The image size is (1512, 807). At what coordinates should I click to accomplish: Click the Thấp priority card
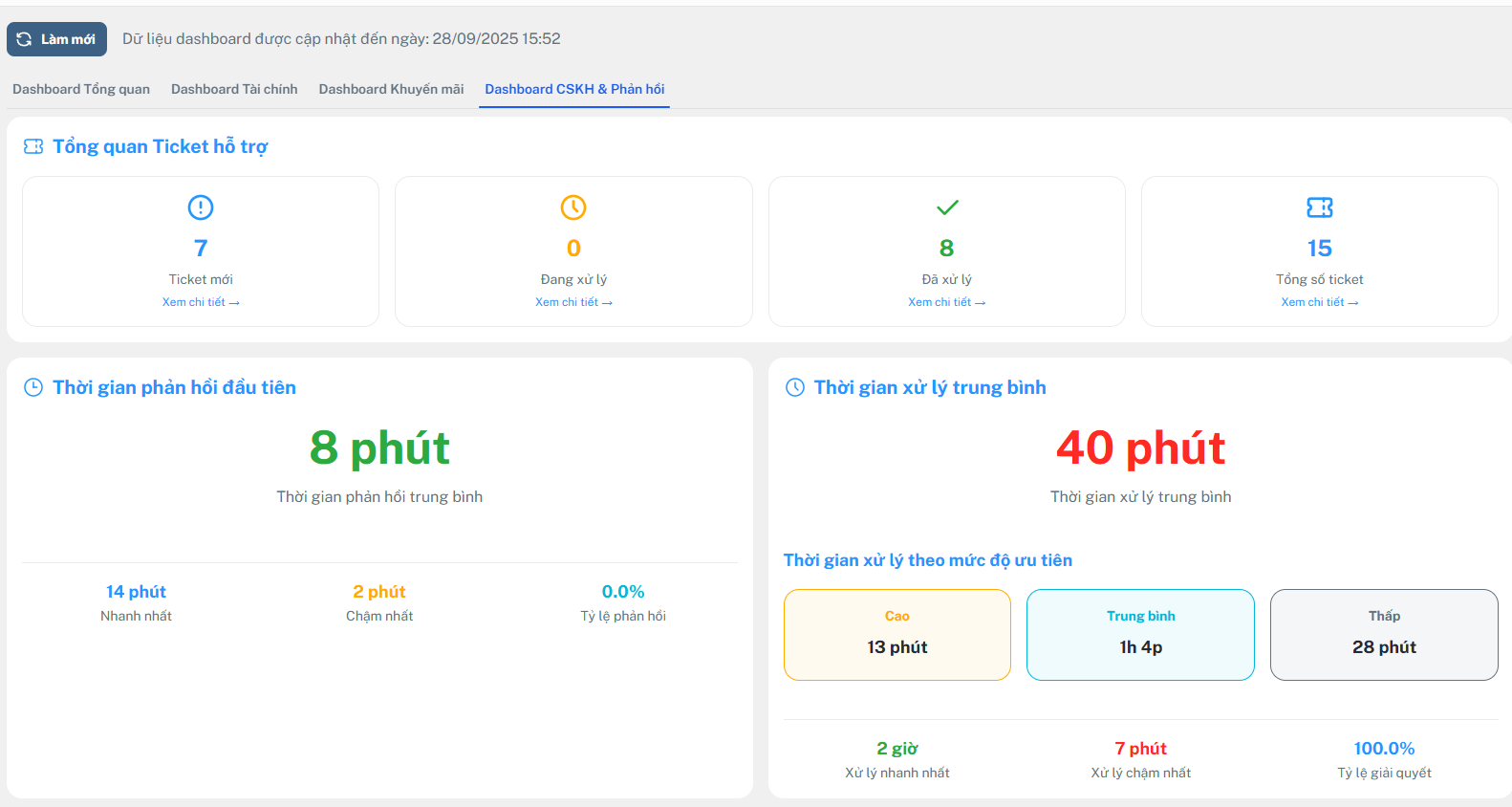1384,635
